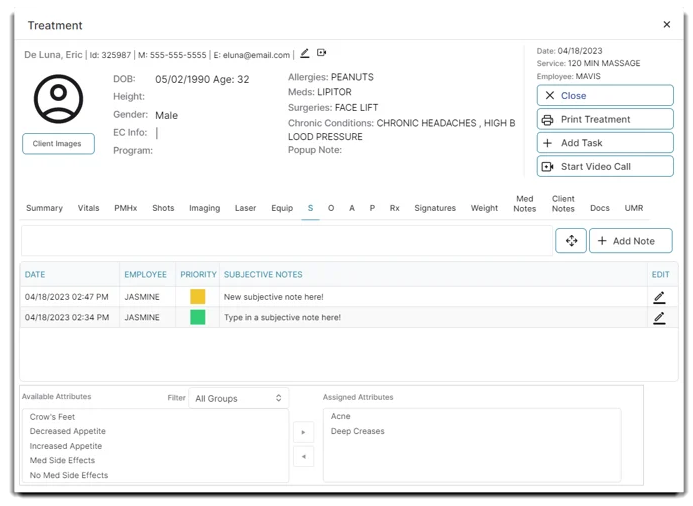Edit the 02:34 PM subjective note
Viewport: 693px width, 506px height.
tap(659, 317)
